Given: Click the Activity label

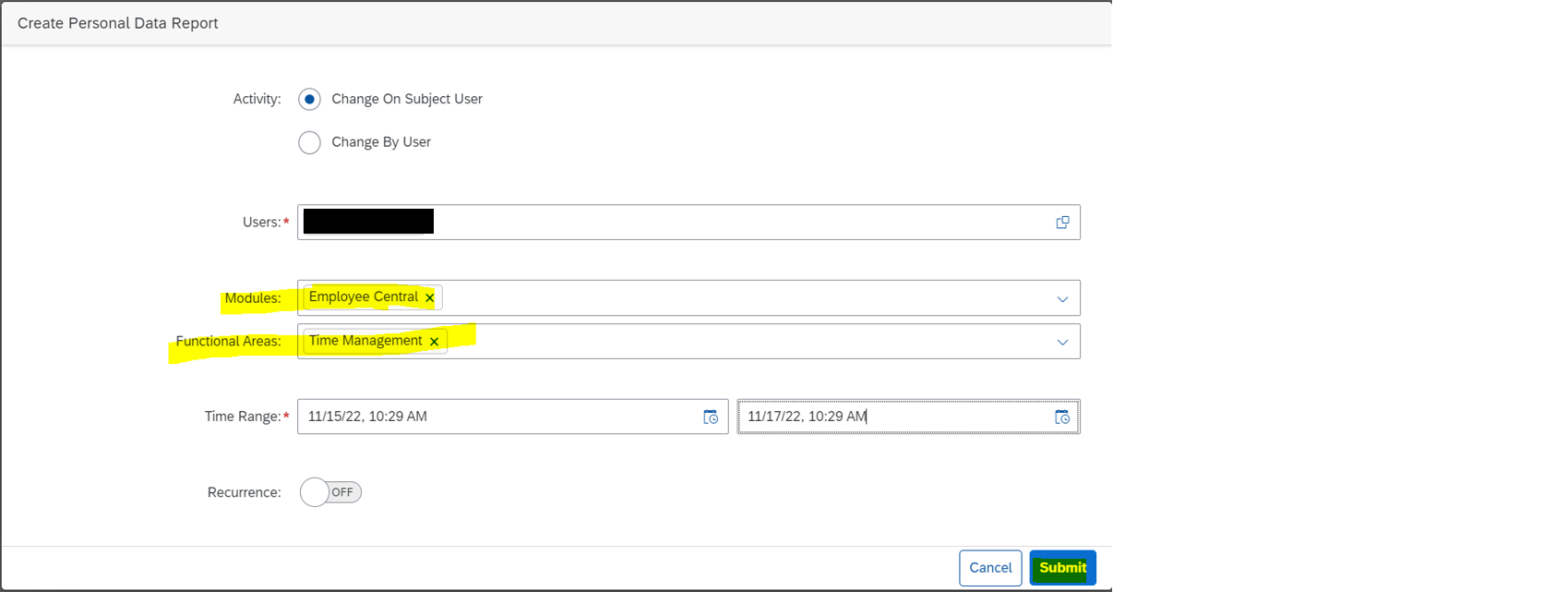Looking at the screenshot, I should 257,99.
